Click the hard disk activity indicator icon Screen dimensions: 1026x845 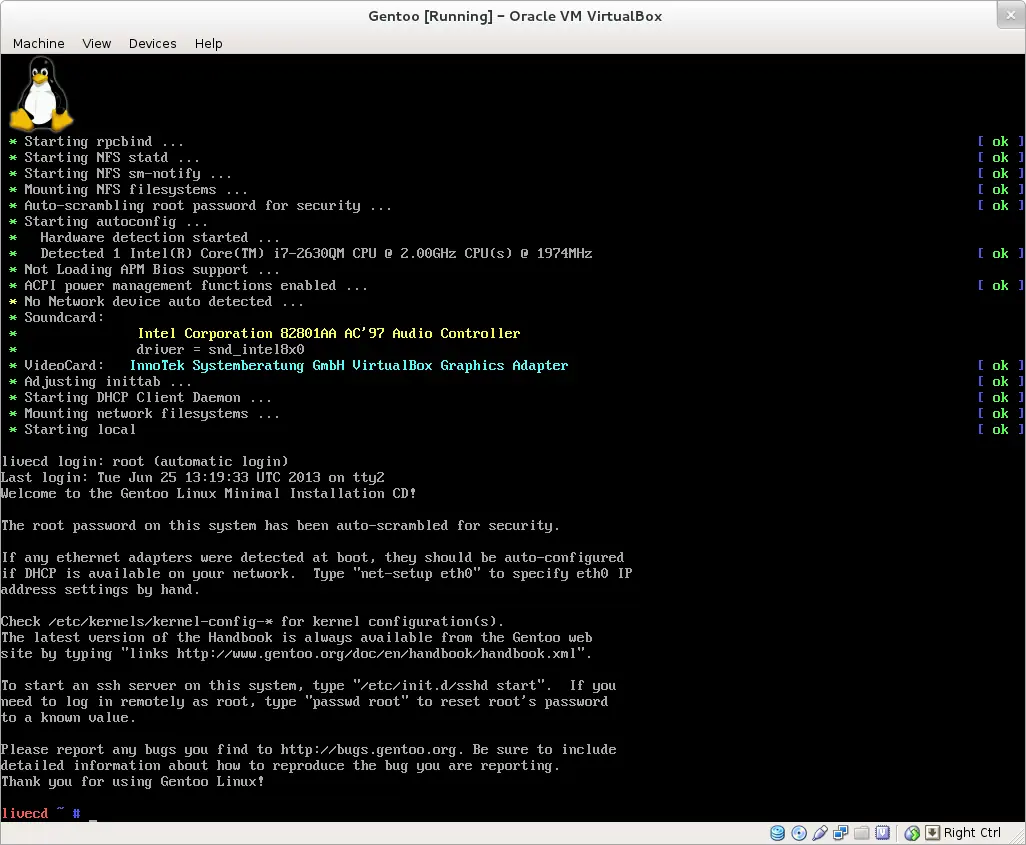point(777,833)
